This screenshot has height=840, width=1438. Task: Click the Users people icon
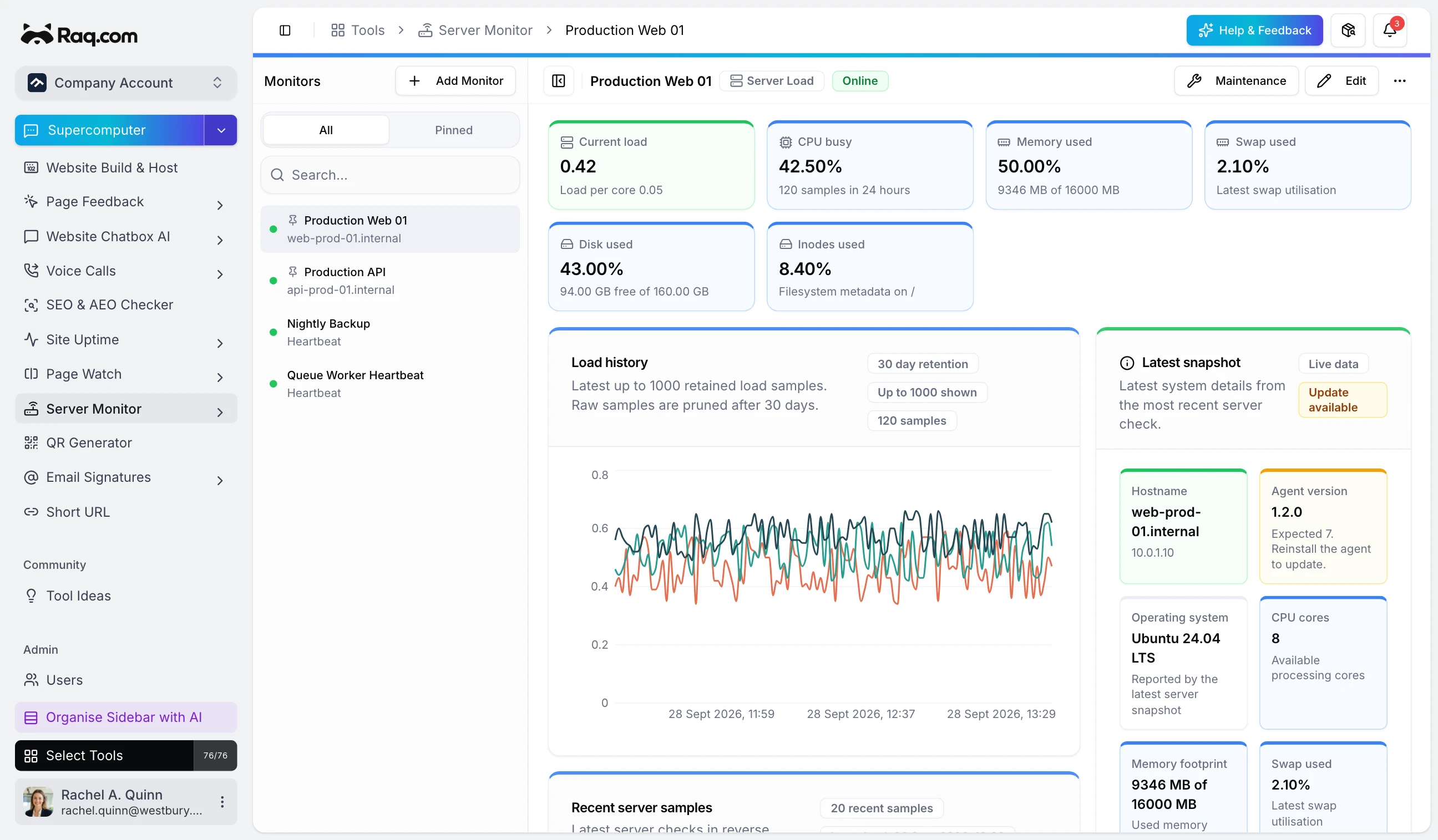(31, 680)
